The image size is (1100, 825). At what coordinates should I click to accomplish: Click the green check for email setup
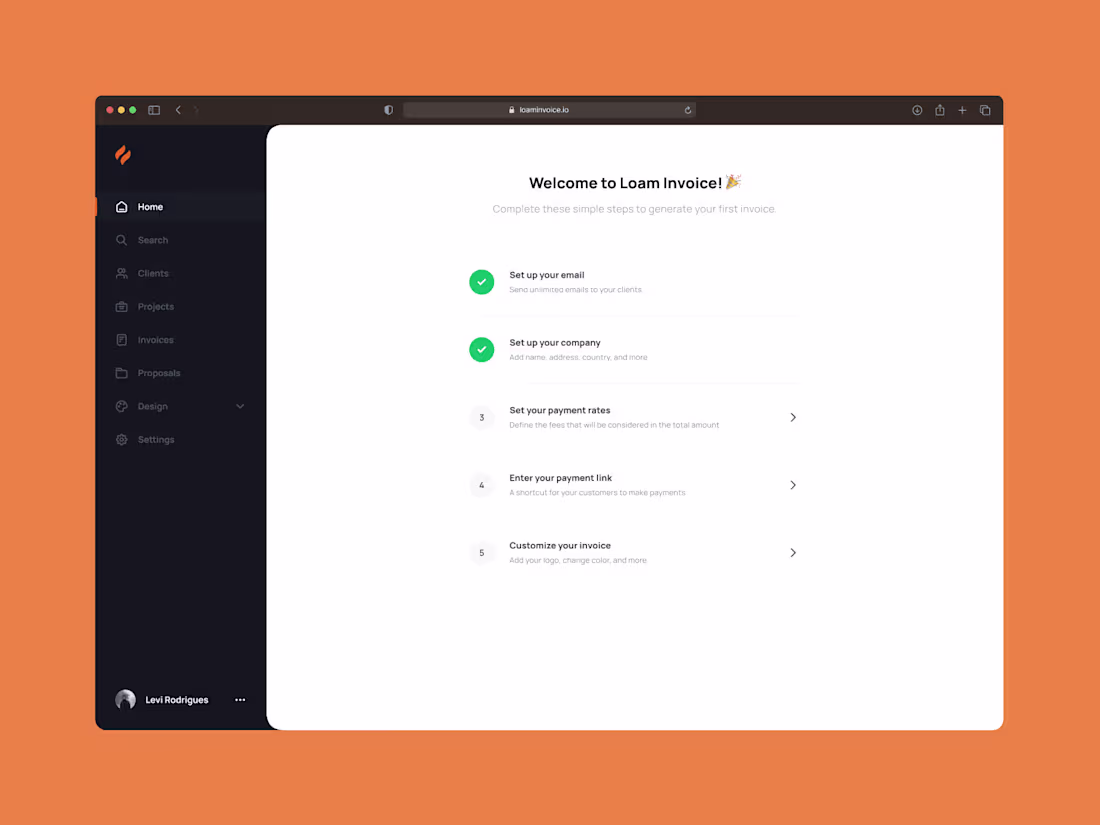(x=482, y=282)
